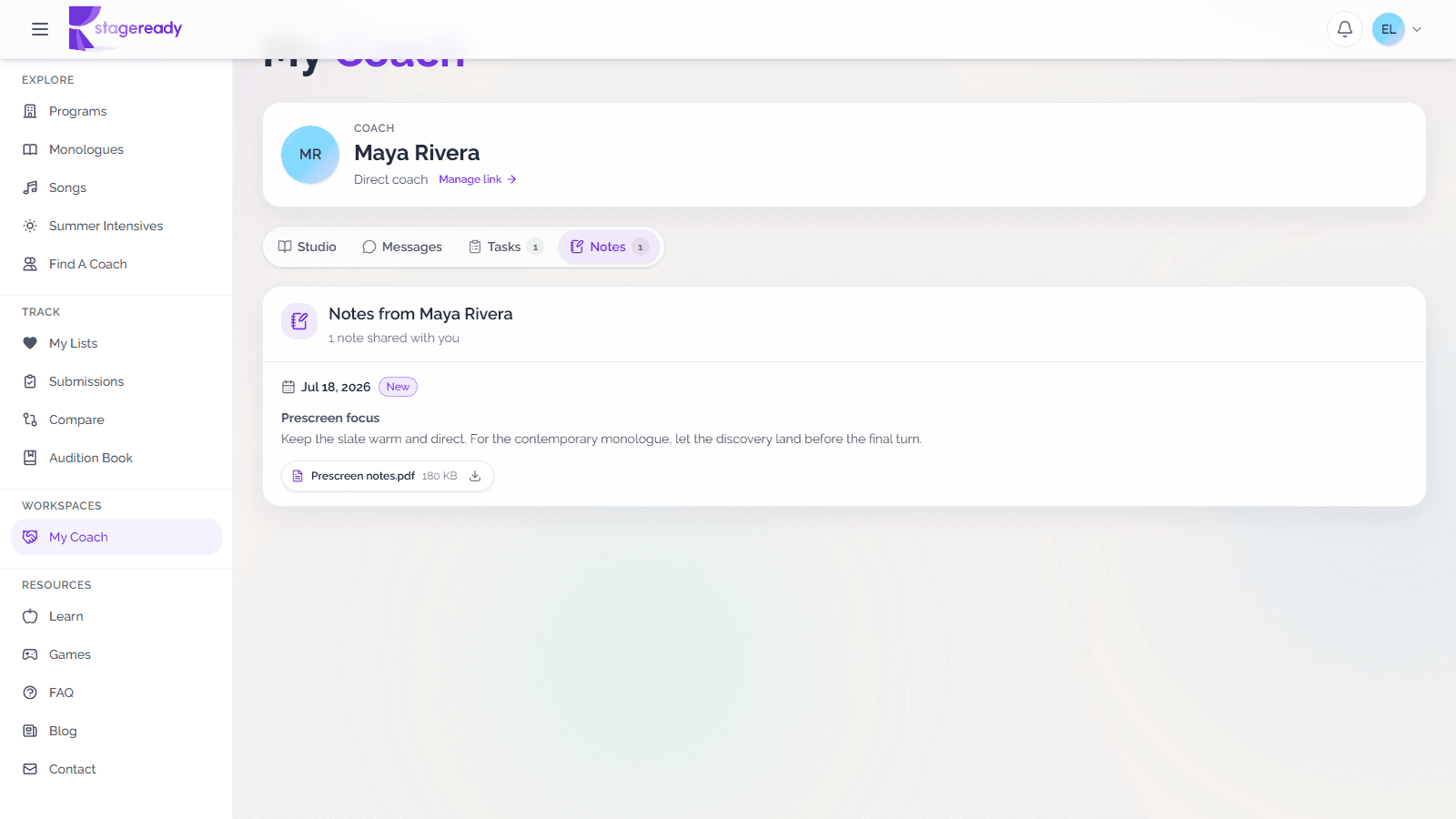This screenshot has height=819, width=1456.
Task: Open the Tasks tab
Action: click(505, 247)
